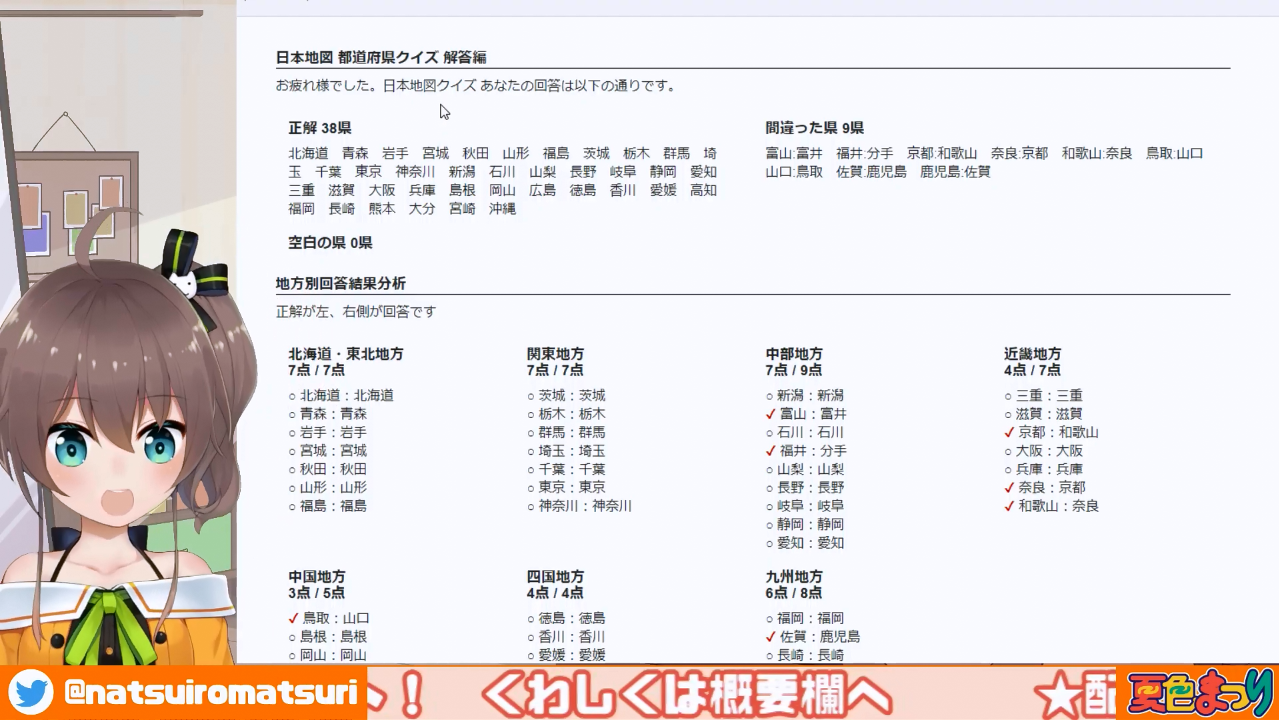The image size is (1279, 720).
Task: Click the 7点 / 7点 score under 北海道・東北地方
Action: pyautogui.click(x=317, y=371)
